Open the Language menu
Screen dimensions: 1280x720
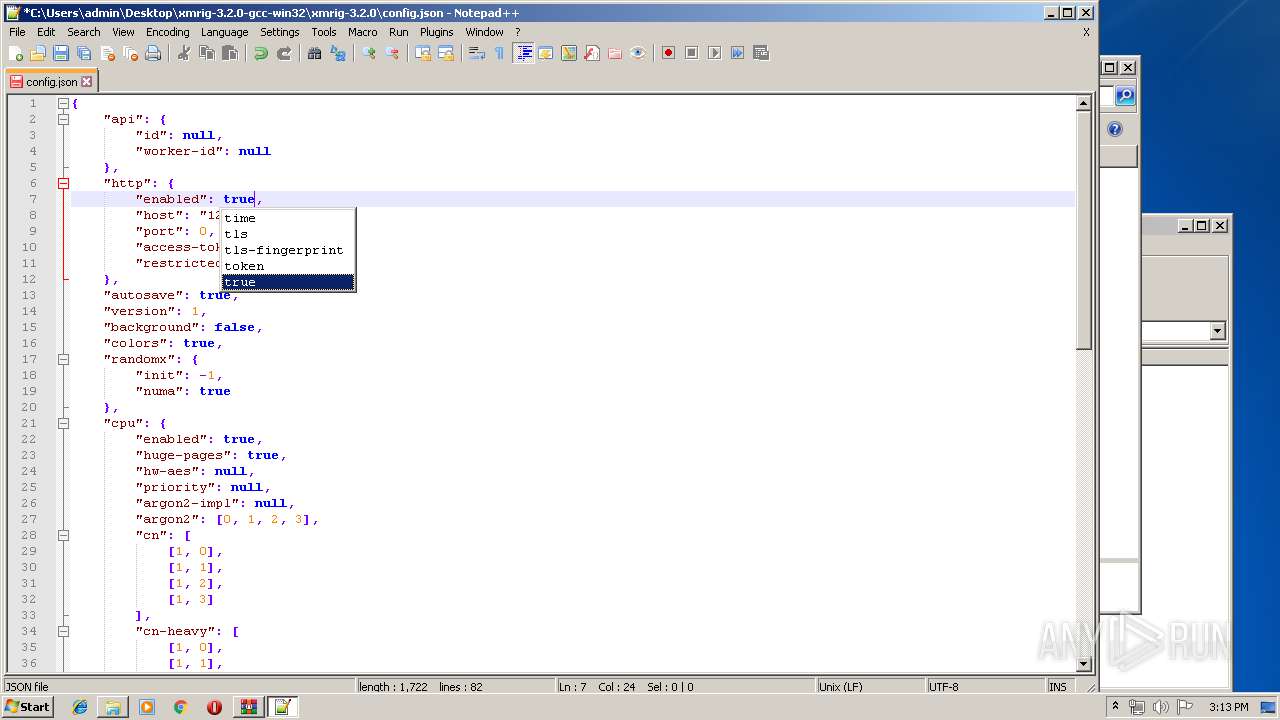(x=224, y=32)
